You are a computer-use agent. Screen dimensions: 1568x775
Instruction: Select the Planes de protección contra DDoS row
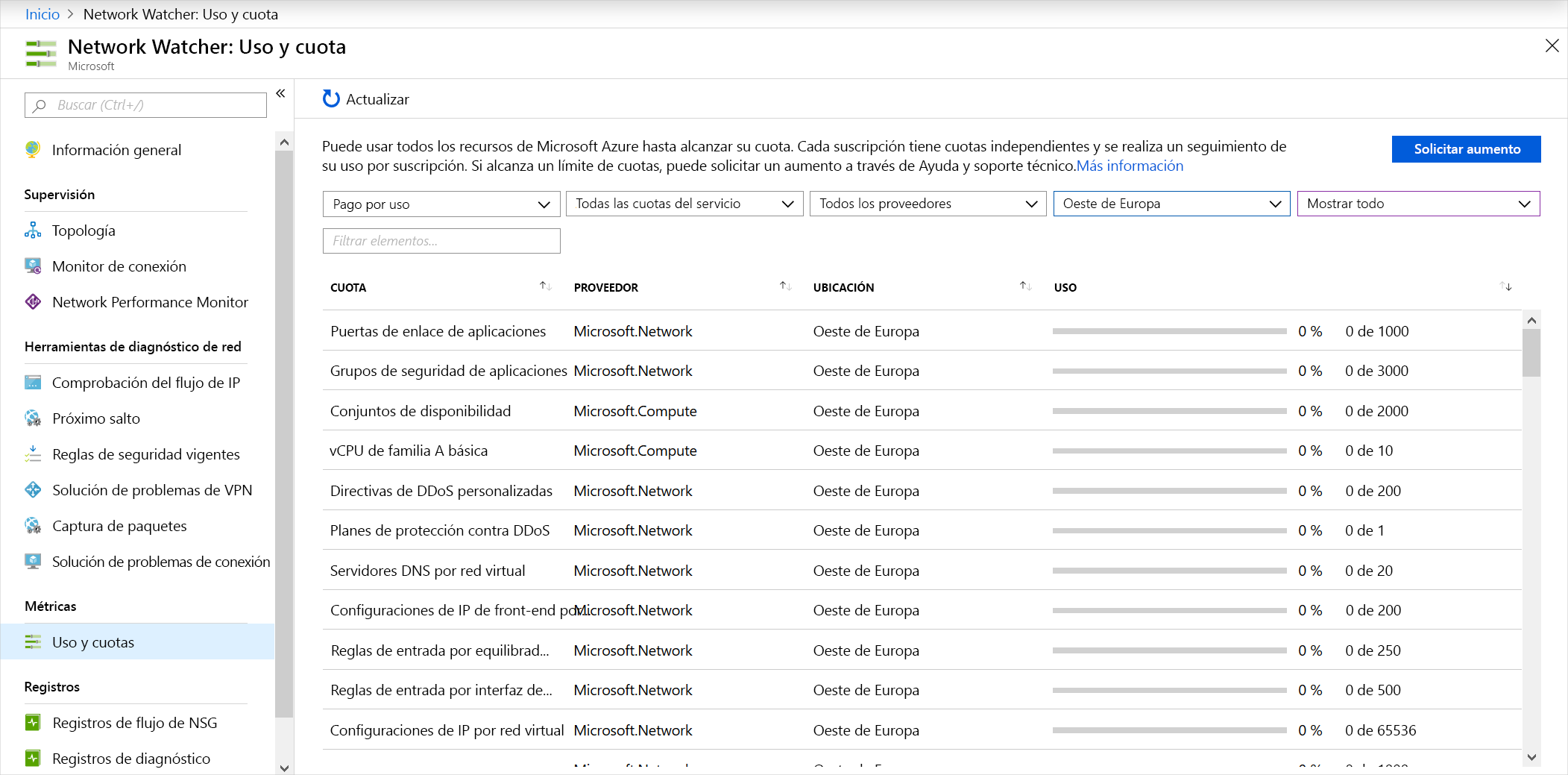[x=922, y=530]
